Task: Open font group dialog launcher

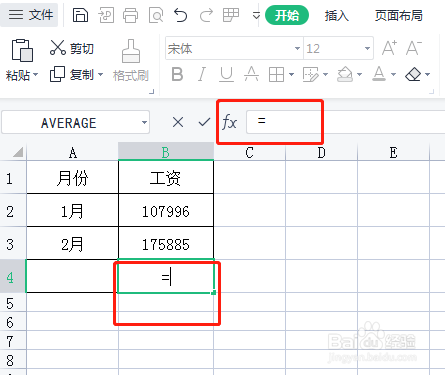Action: click(431, 91)
